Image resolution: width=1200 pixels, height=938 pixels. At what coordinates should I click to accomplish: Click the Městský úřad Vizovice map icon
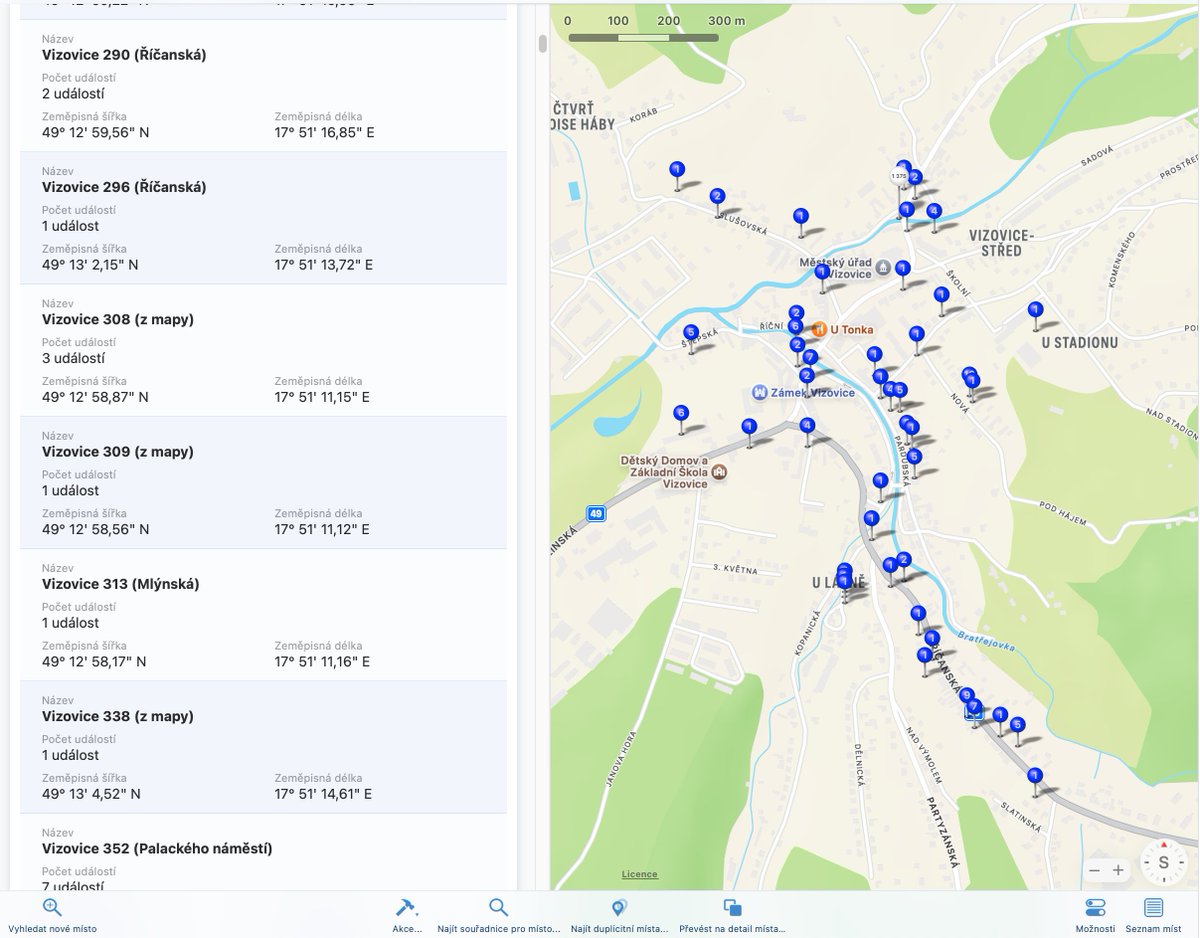point(883,267)
